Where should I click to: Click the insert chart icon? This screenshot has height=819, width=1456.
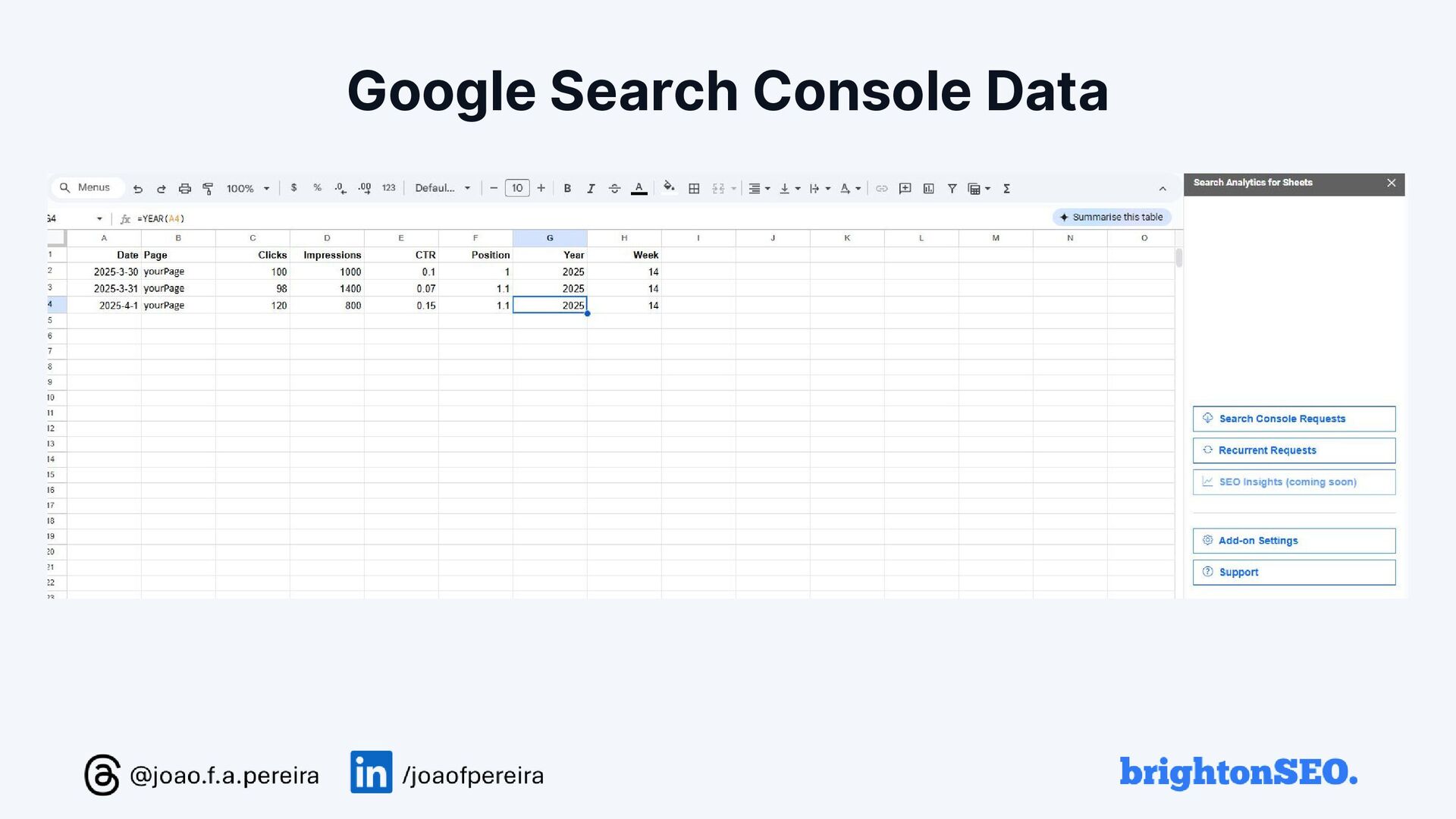point(928,189)
